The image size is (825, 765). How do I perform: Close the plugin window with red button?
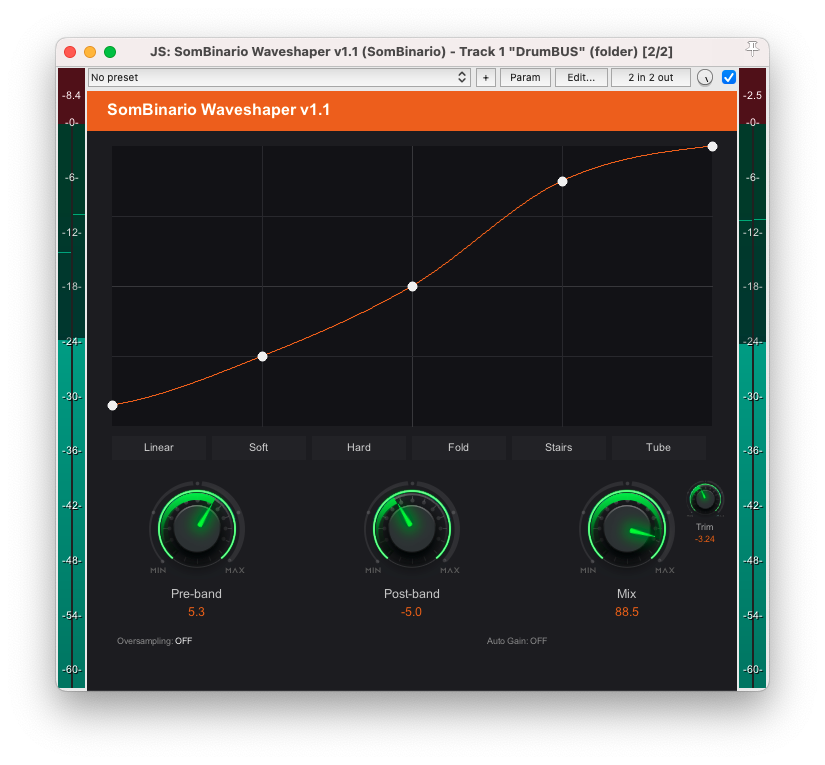(x=70, y=52)
